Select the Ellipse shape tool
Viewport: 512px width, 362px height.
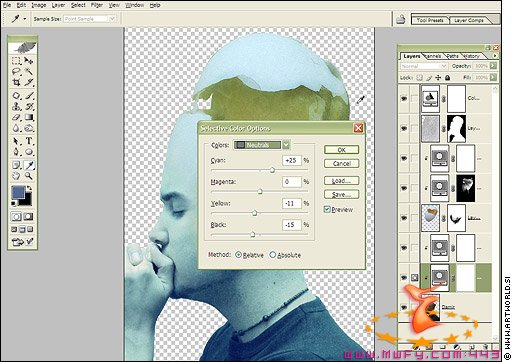click(29, 152)
